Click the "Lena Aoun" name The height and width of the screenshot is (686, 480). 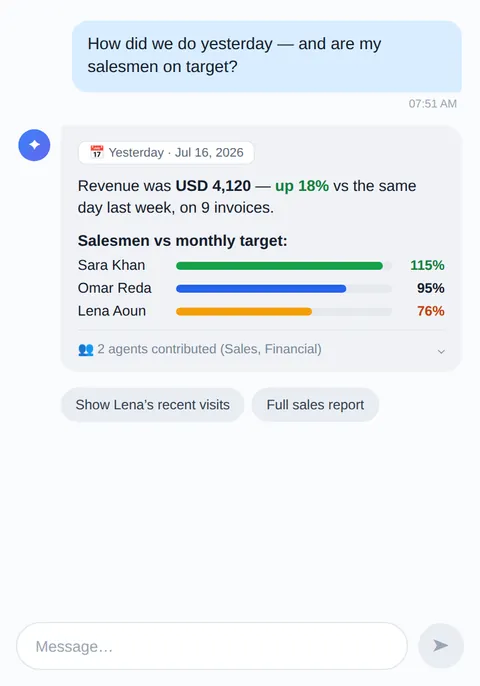click(112, 311)
